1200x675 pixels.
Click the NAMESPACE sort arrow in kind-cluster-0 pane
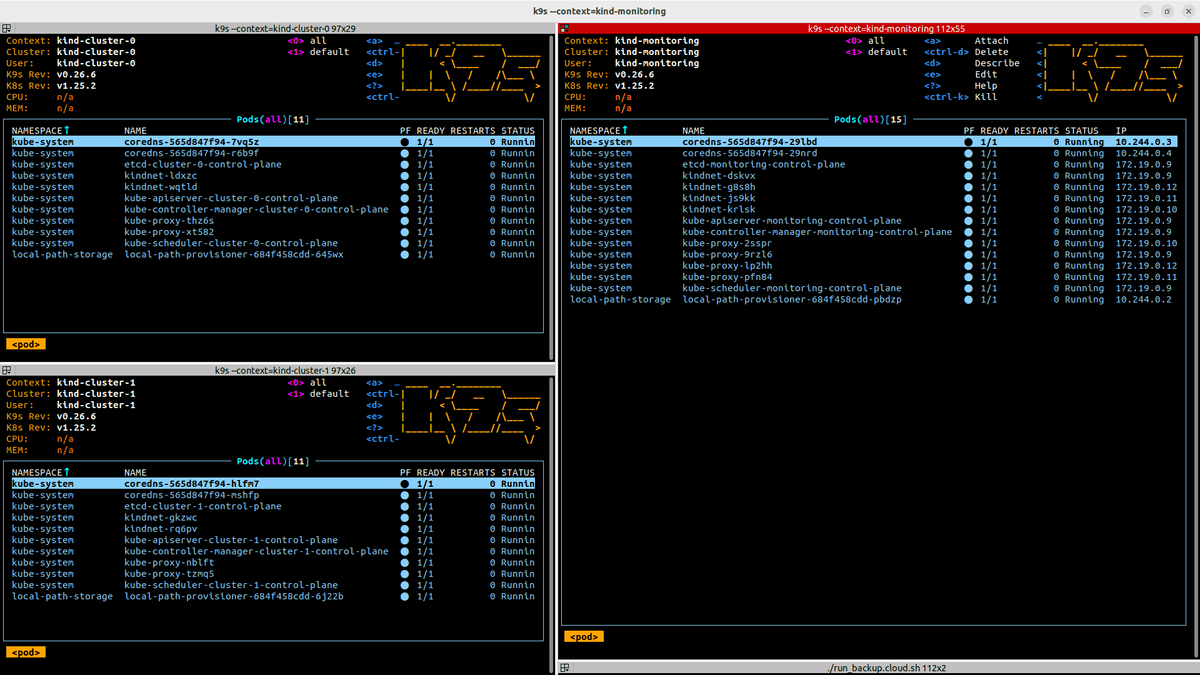[67, 131]
